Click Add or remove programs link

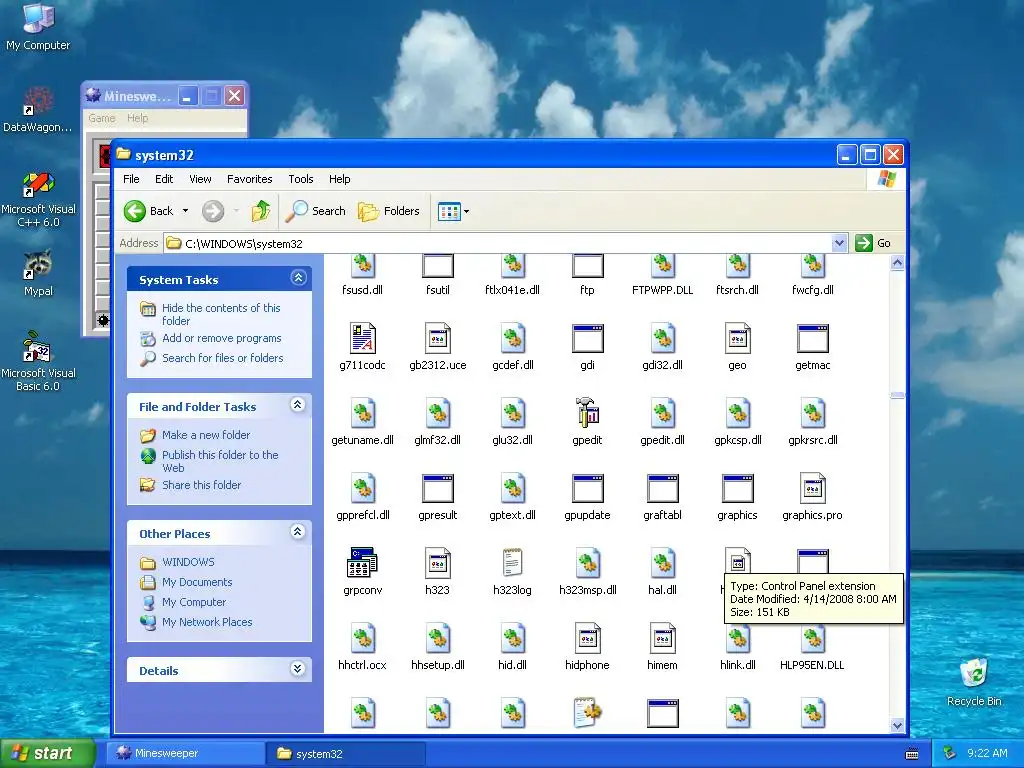pos(221,338)
